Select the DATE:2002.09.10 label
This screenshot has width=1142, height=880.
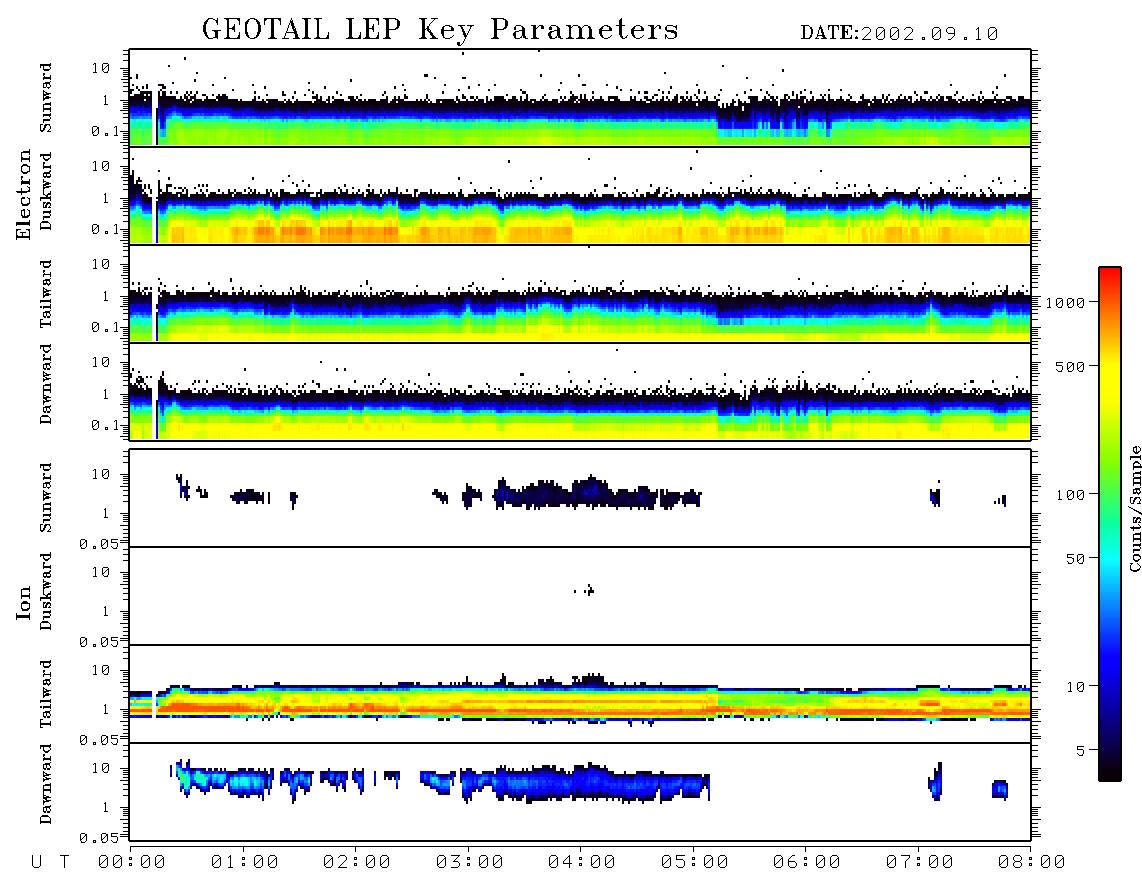pyautogui.click(x=899, y=34)
